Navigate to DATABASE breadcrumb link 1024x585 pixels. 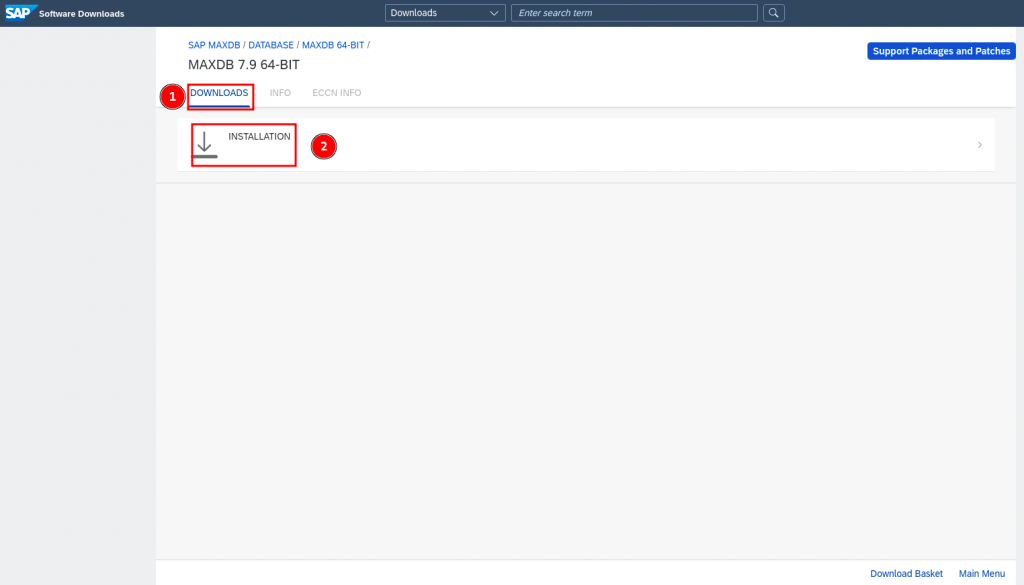click(x=272, y=45)
